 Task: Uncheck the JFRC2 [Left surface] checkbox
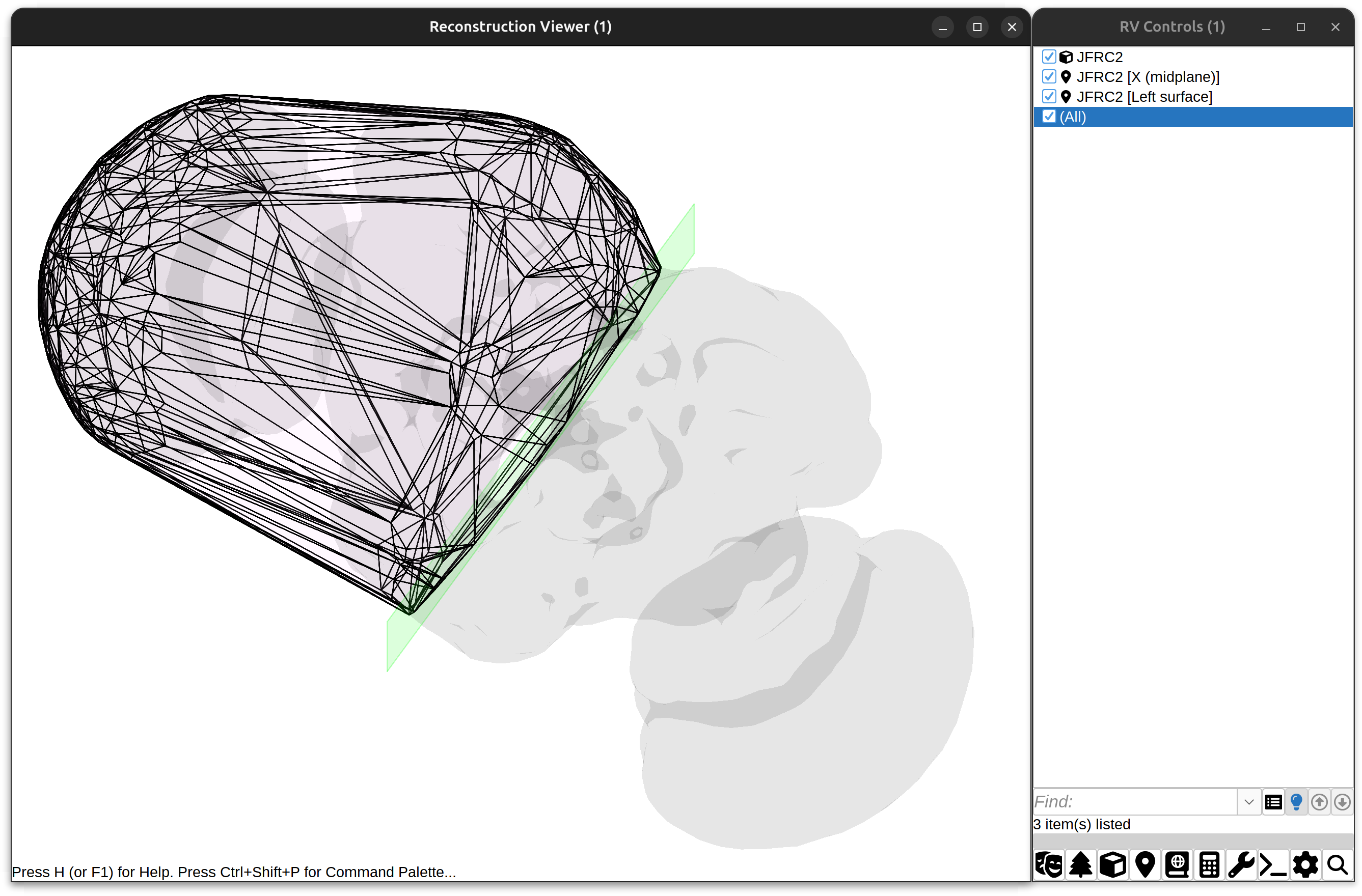pos(1049,97)
